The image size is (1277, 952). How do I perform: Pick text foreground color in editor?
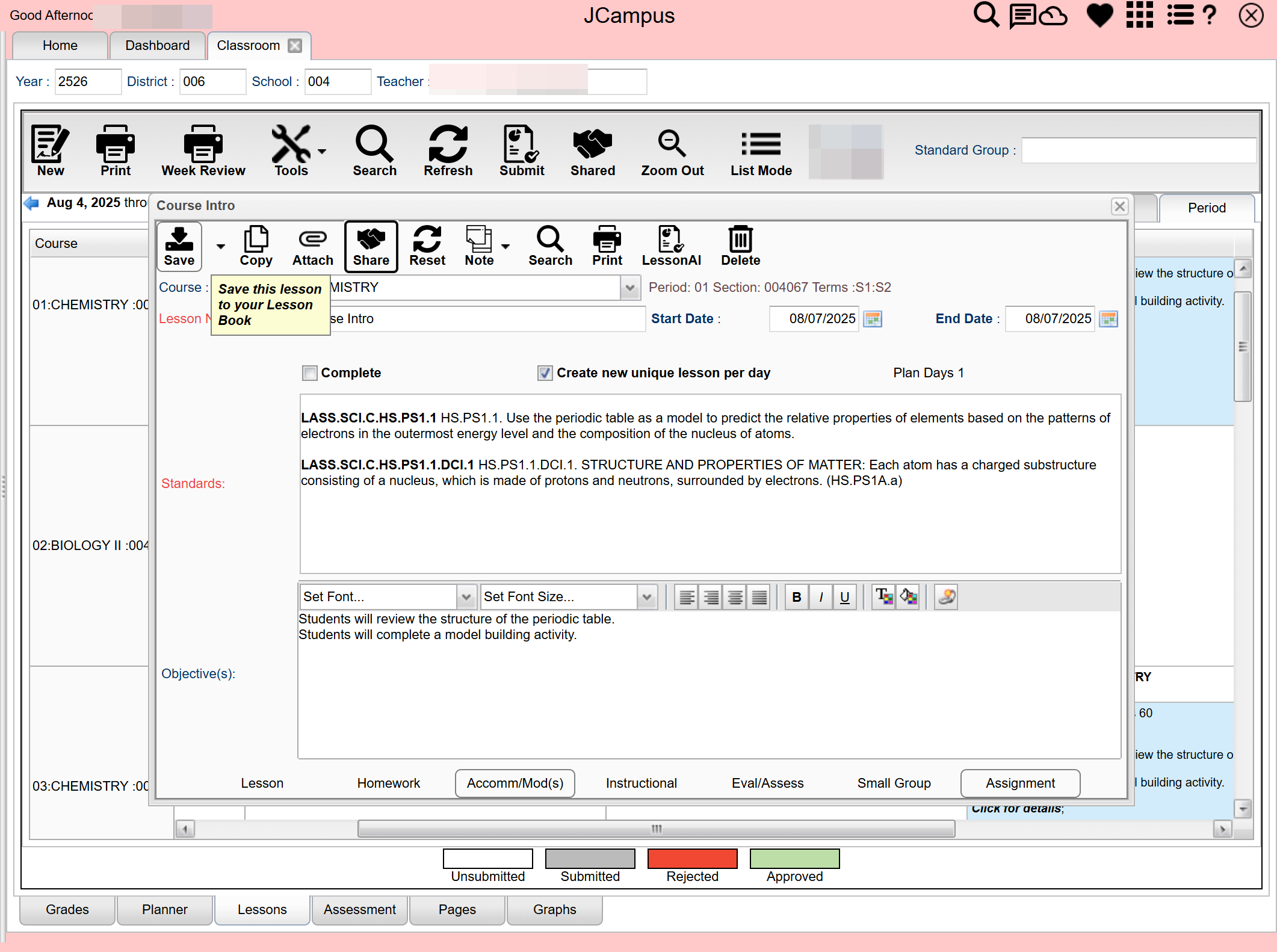(884, 597)
